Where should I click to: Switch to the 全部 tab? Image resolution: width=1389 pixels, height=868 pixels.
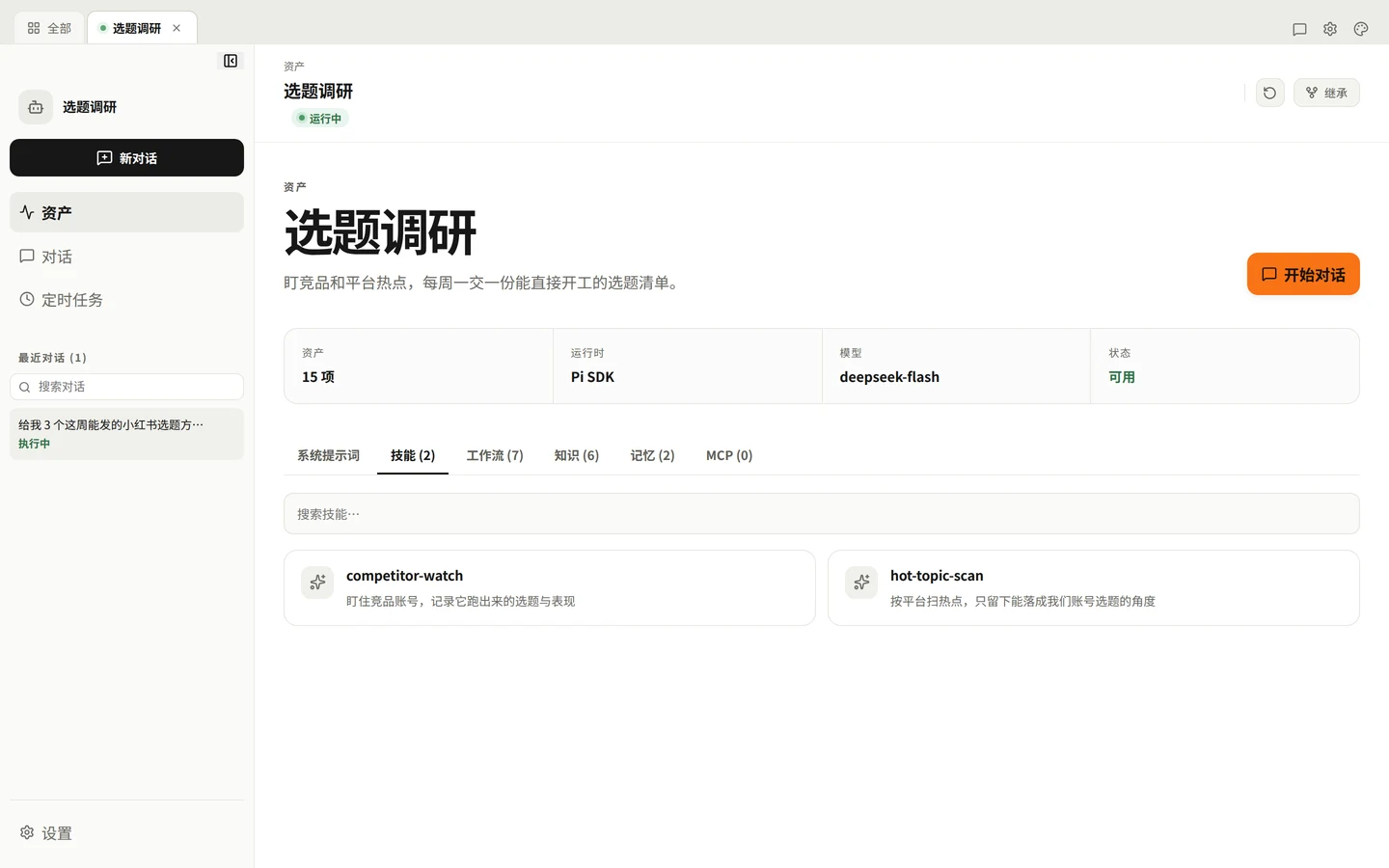49,28
